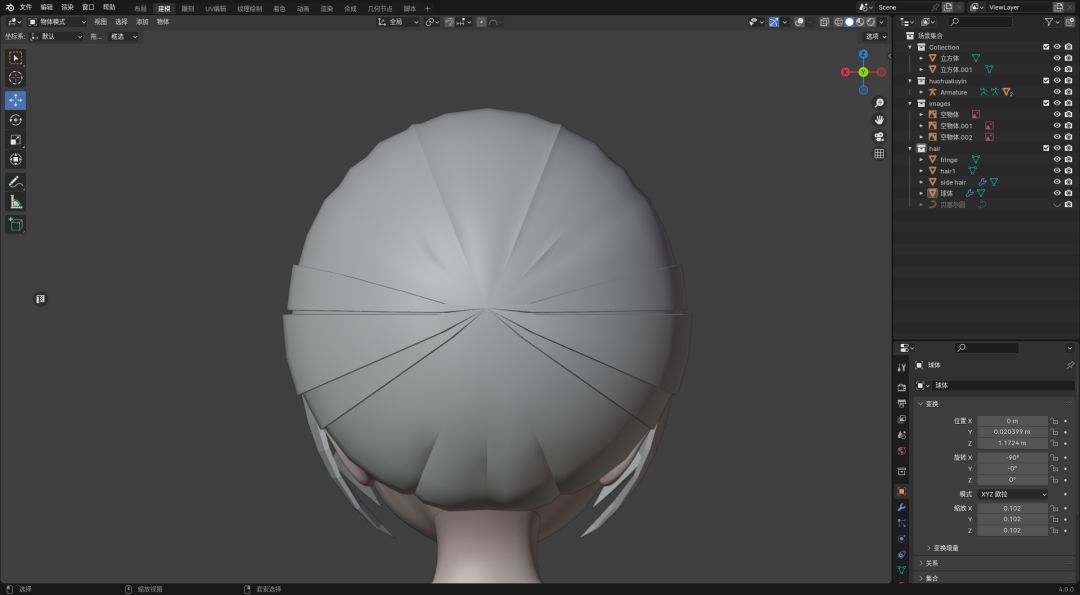Open the Modifiers wrench tab in properties
This screenshot has height=595, width=1080.
901,508
